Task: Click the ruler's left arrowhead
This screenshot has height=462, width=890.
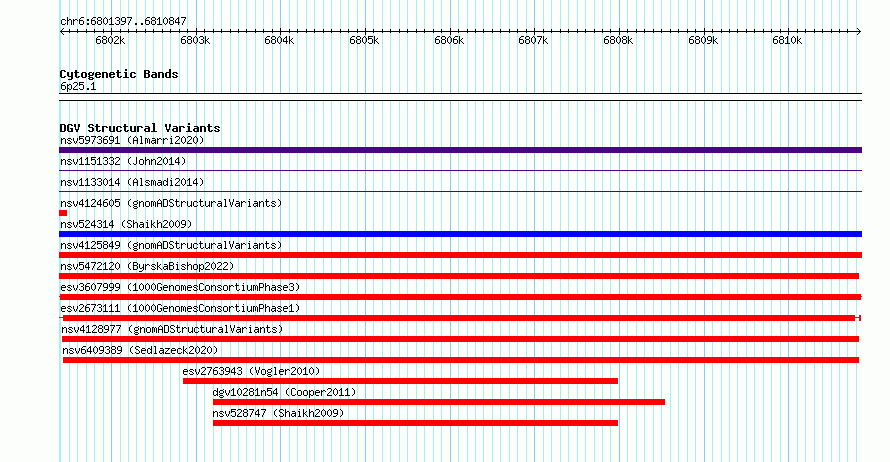Action: (62, 31)
